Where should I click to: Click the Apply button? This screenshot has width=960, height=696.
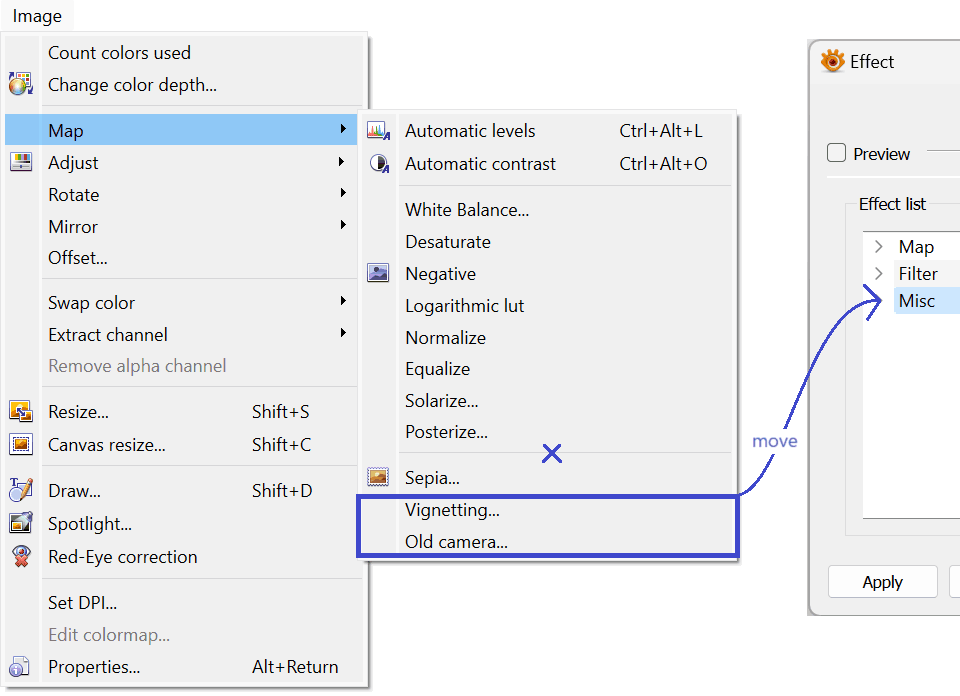pos(883,582)
